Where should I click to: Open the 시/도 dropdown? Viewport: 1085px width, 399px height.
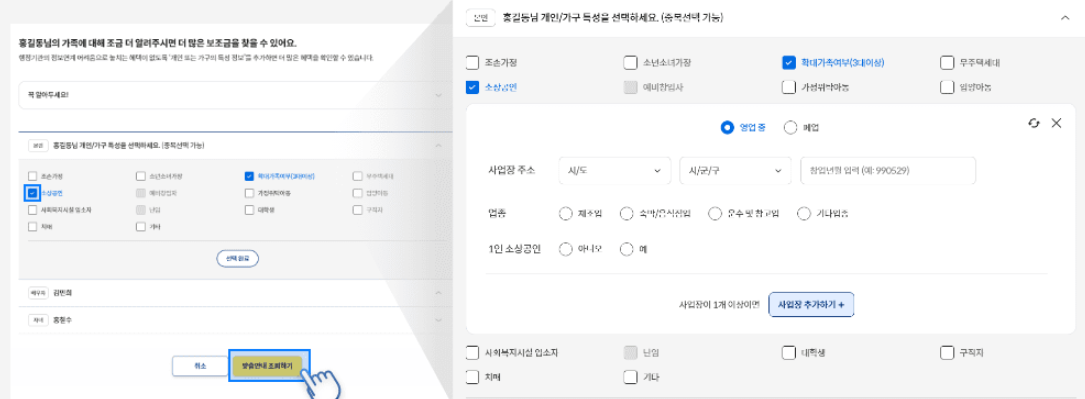614,171
